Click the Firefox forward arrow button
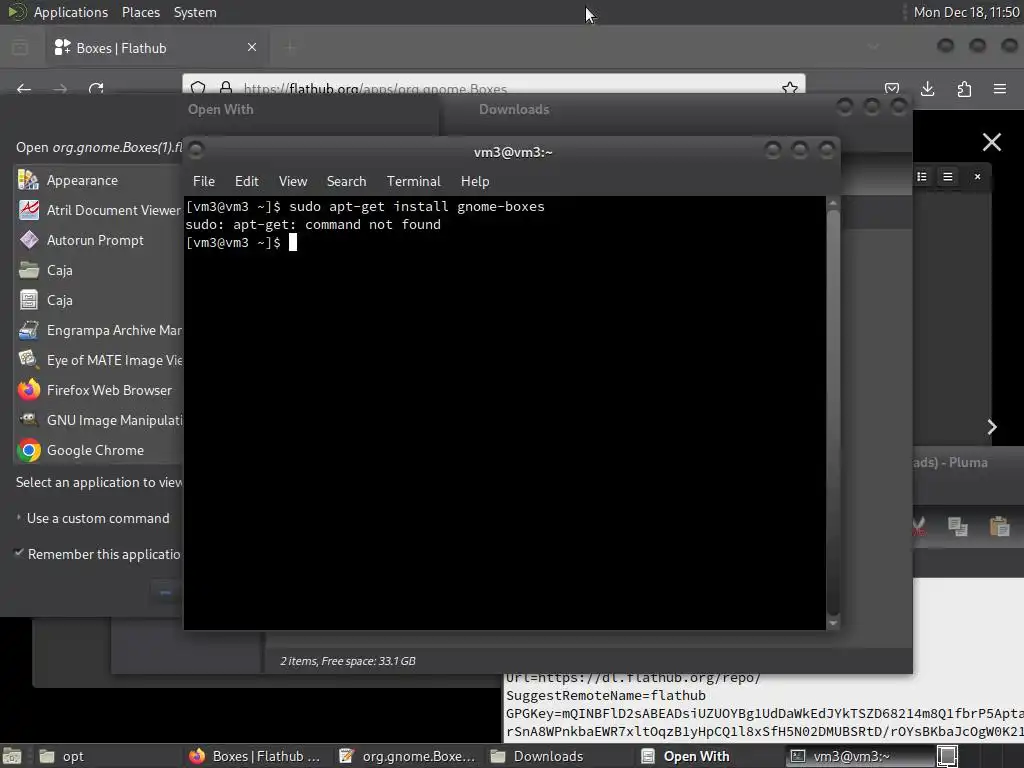This screenshot has height=768, width=1024. coord(60,89)
